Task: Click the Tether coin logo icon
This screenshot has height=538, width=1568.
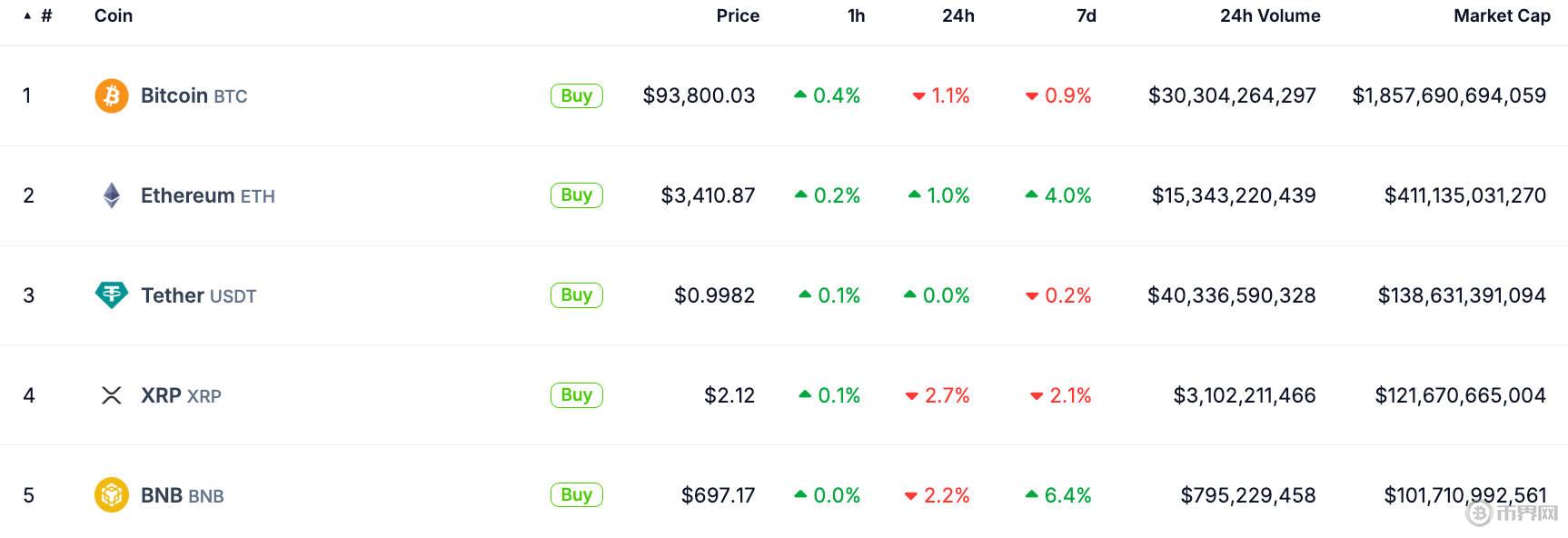Action: point(112,295)
